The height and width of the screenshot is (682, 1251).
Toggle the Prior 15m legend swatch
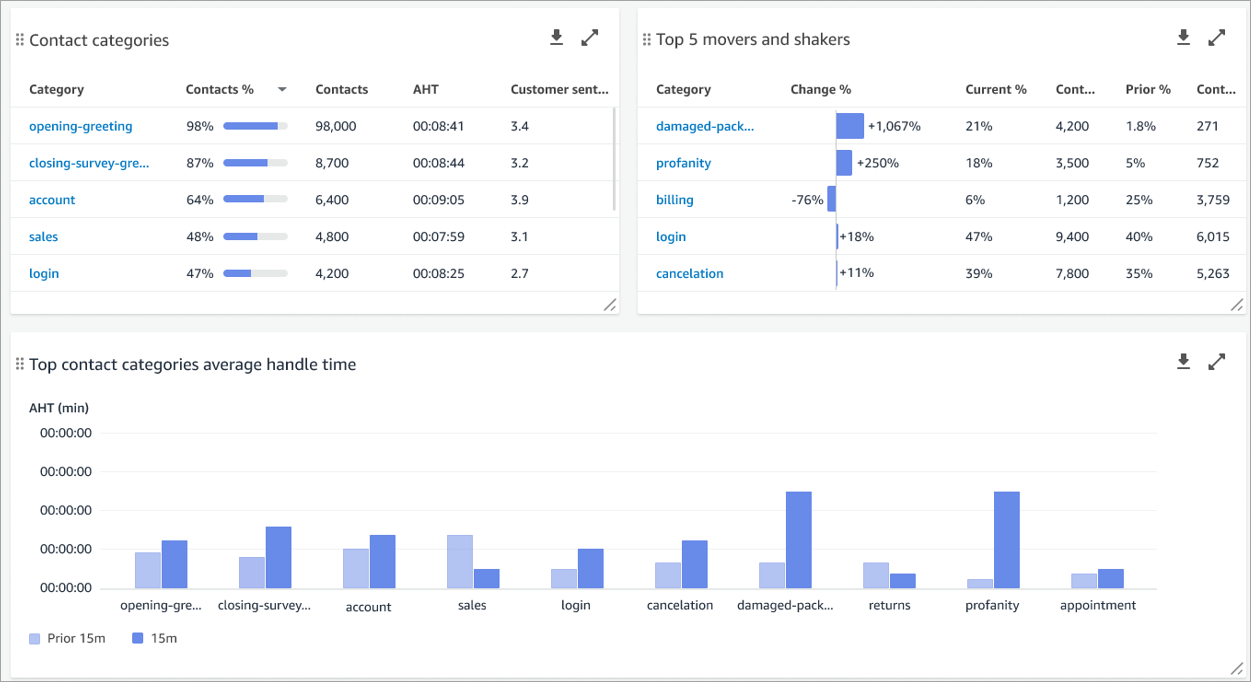tap(35, 638)
